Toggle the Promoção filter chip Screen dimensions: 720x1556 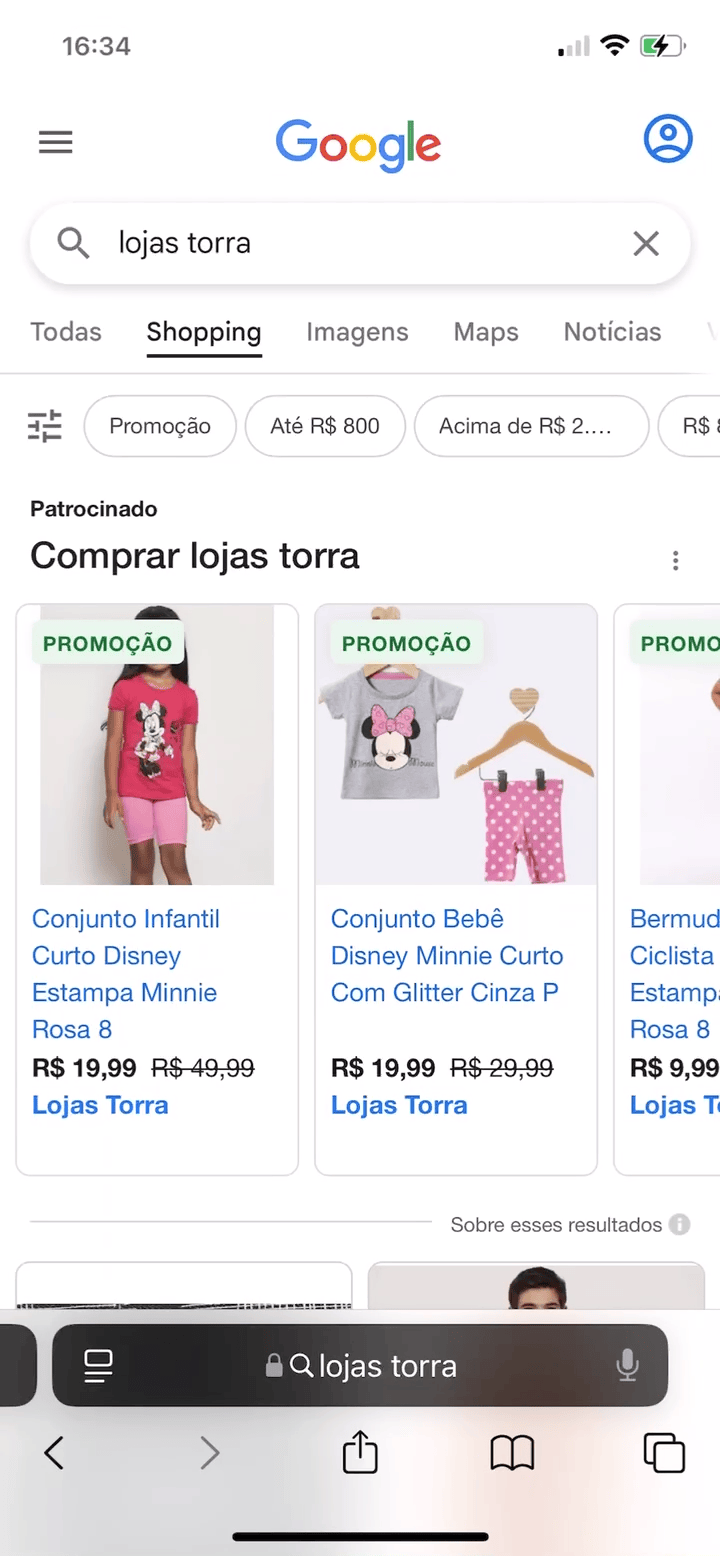click(x=160, y=427)
